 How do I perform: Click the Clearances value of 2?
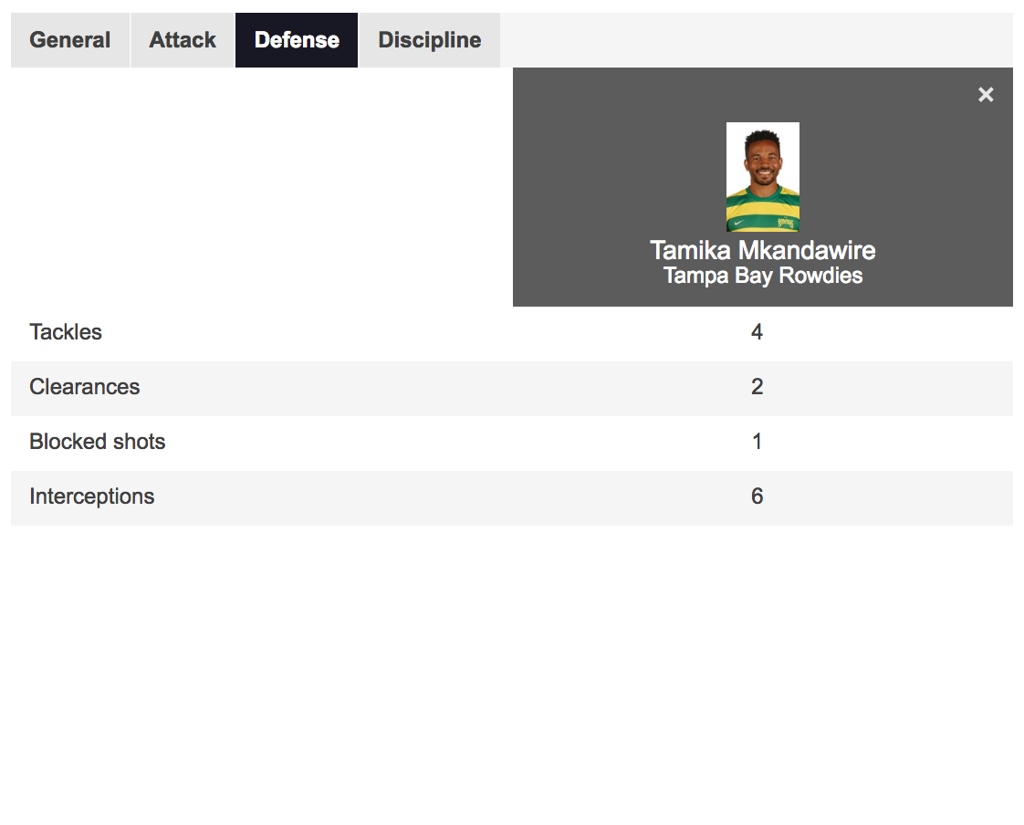coord(757,387)
